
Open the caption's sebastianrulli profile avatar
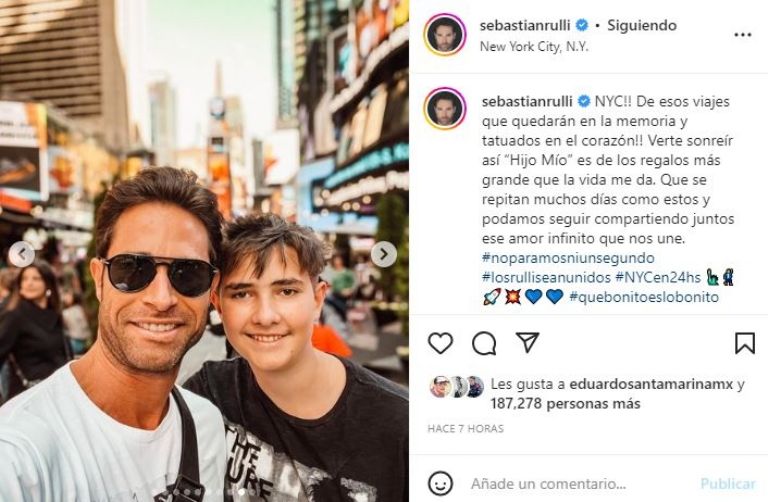(x=445, y=108)
